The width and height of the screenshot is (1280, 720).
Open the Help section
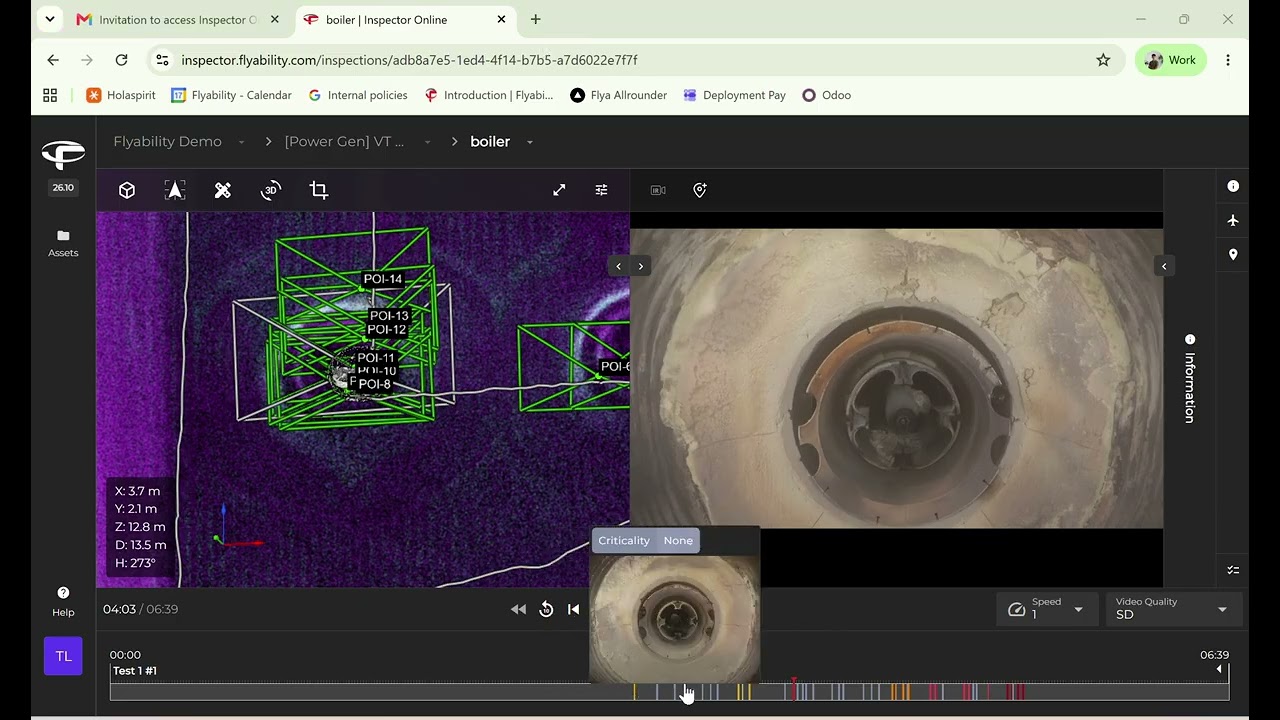pos(63,601)
